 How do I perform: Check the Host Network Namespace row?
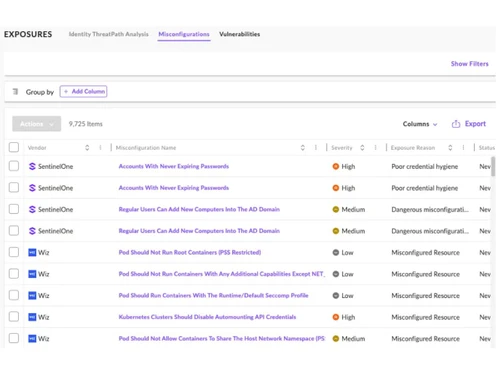(x=14, y=338)
